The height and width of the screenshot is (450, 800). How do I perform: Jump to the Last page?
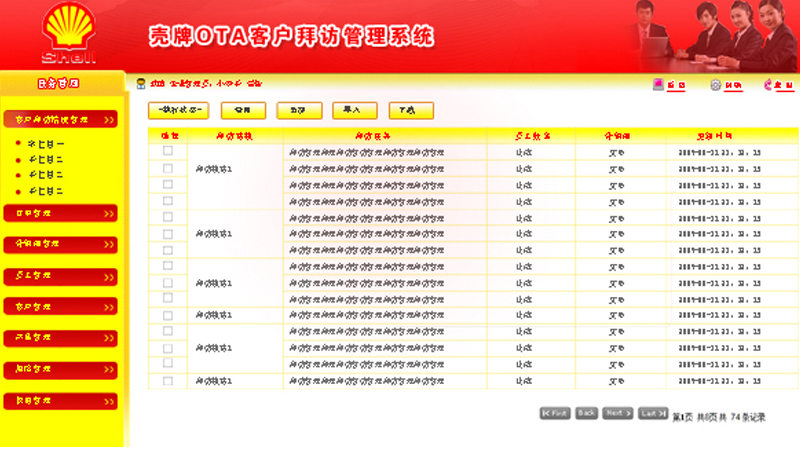653,413
